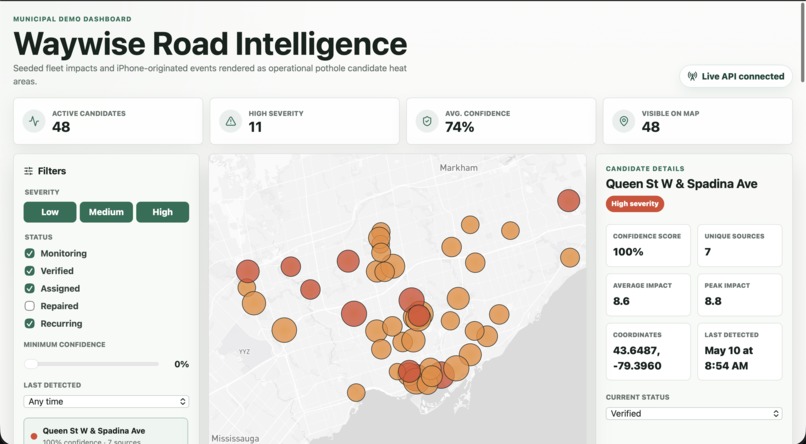Click the YYZ airport map label

coord(244,352)
